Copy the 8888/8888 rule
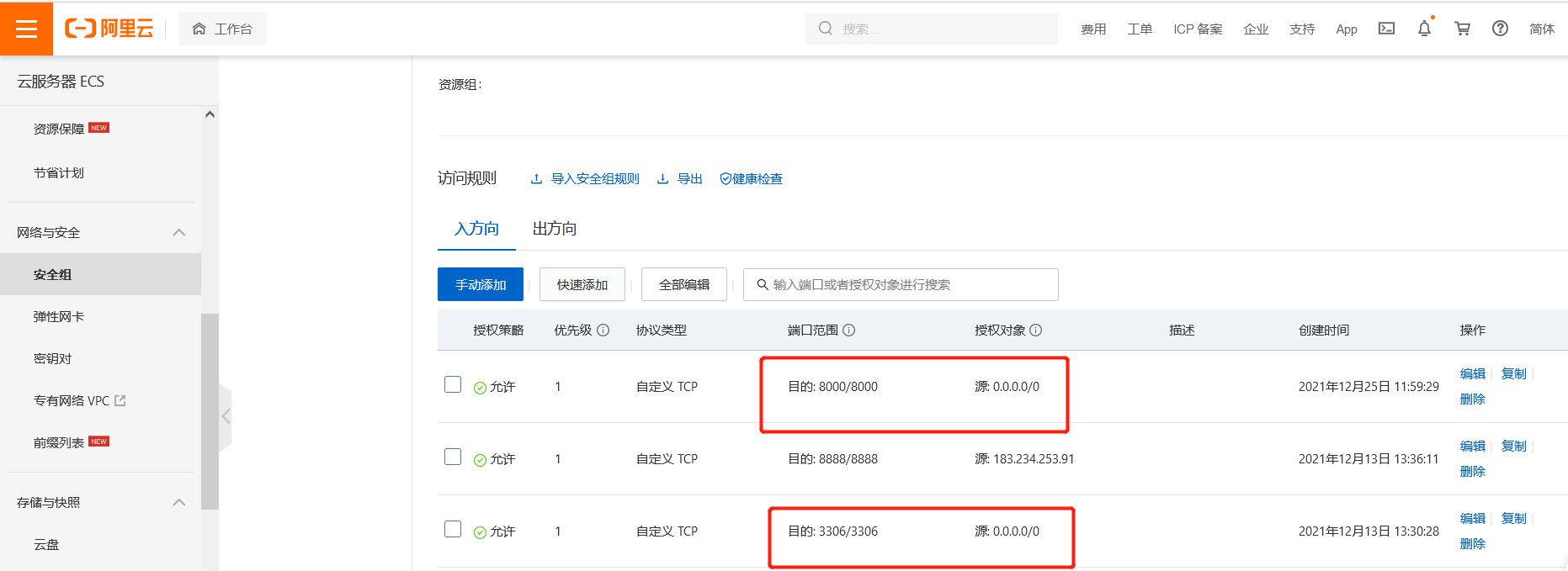The height and width of the screenshot is (571, 1568). 1514,446
